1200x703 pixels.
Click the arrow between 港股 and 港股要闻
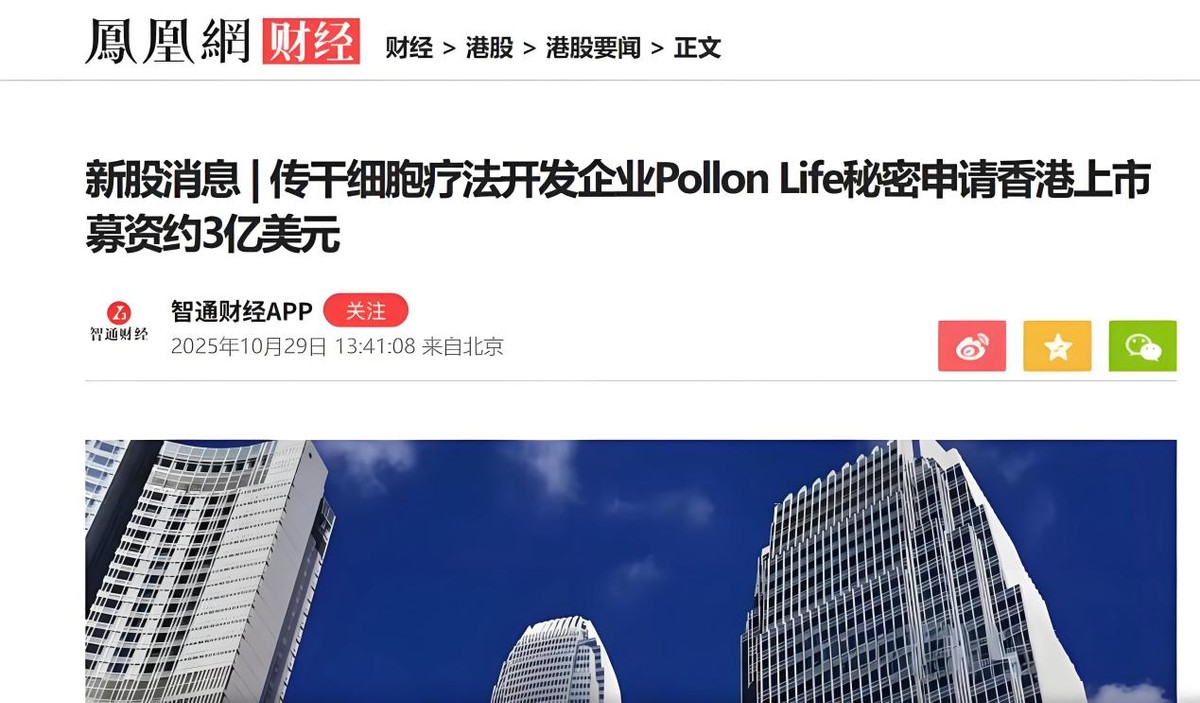pos(529,48)
